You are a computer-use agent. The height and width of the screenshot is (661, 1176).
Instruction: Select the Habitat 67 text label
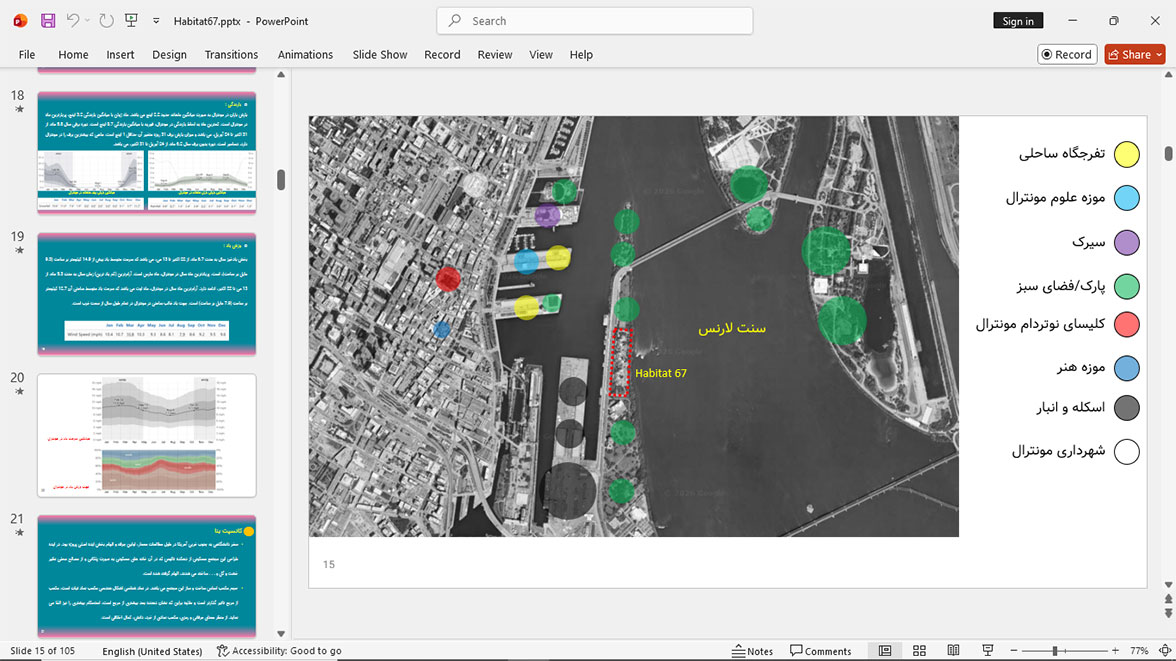coord(661,373)
